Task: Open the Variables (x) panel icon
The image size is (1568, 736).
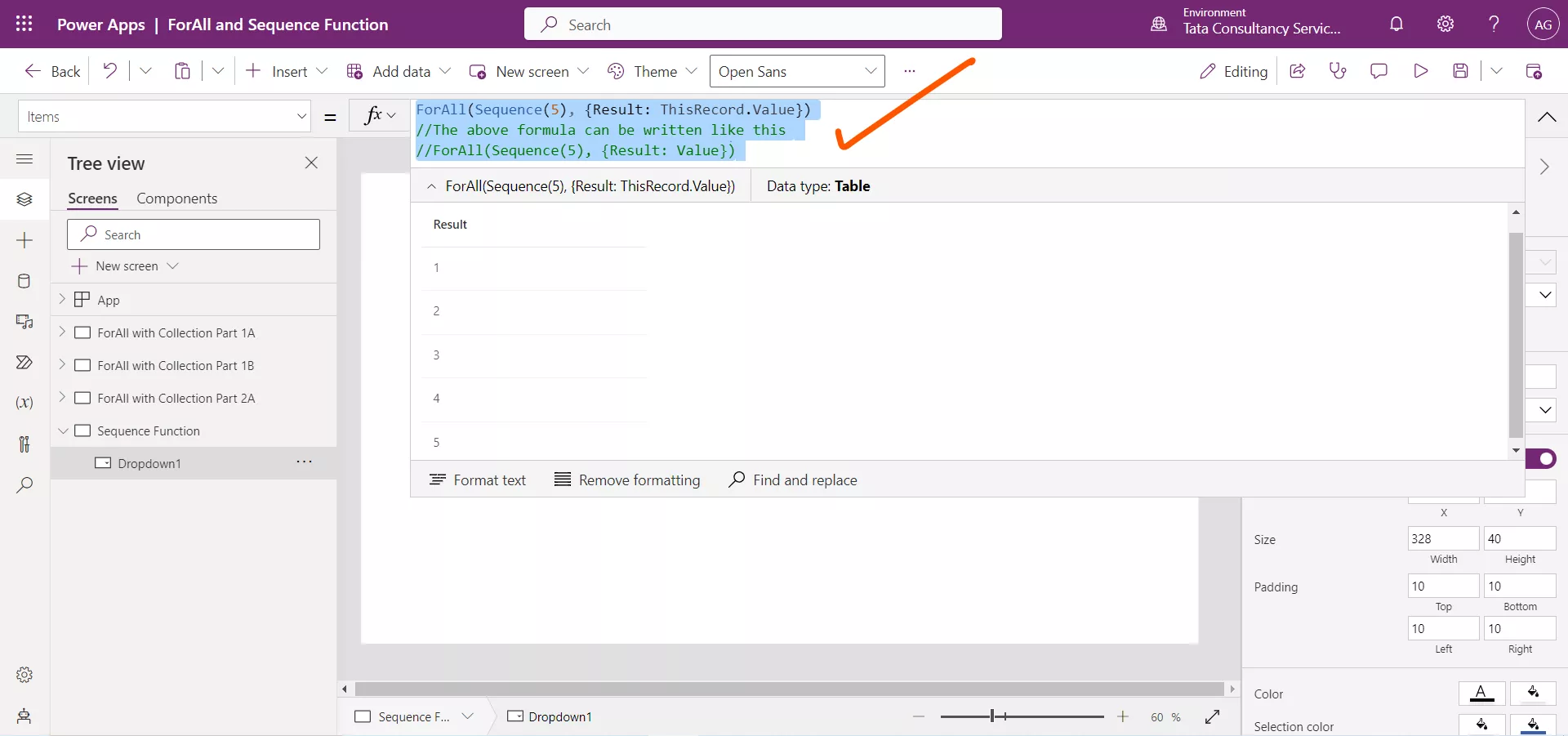Action: point(24,404)
